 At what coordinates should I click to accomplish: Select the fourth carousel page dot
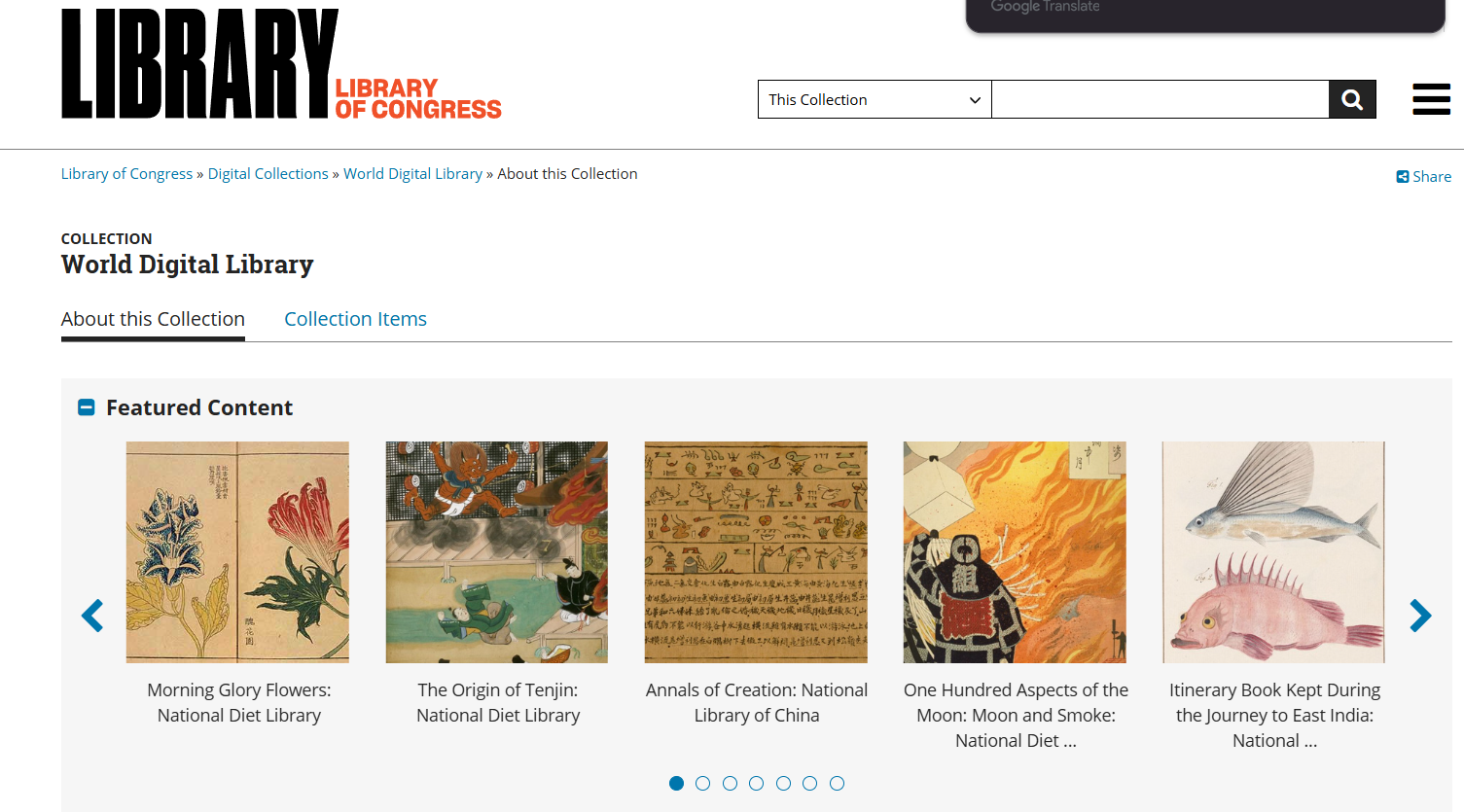(757, 783)
